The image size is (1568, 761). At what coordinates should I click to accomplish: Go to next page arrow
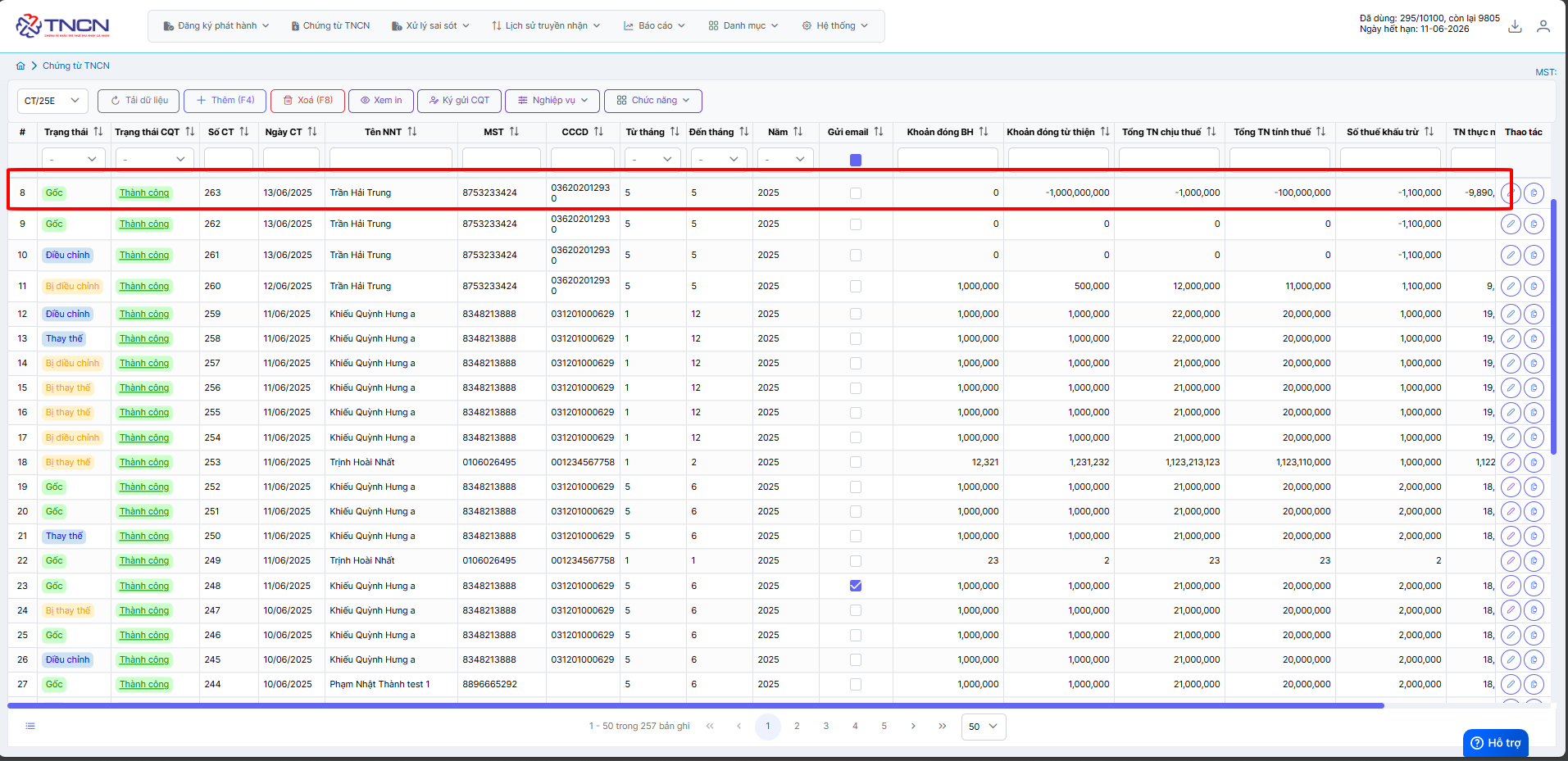[913, 726]
